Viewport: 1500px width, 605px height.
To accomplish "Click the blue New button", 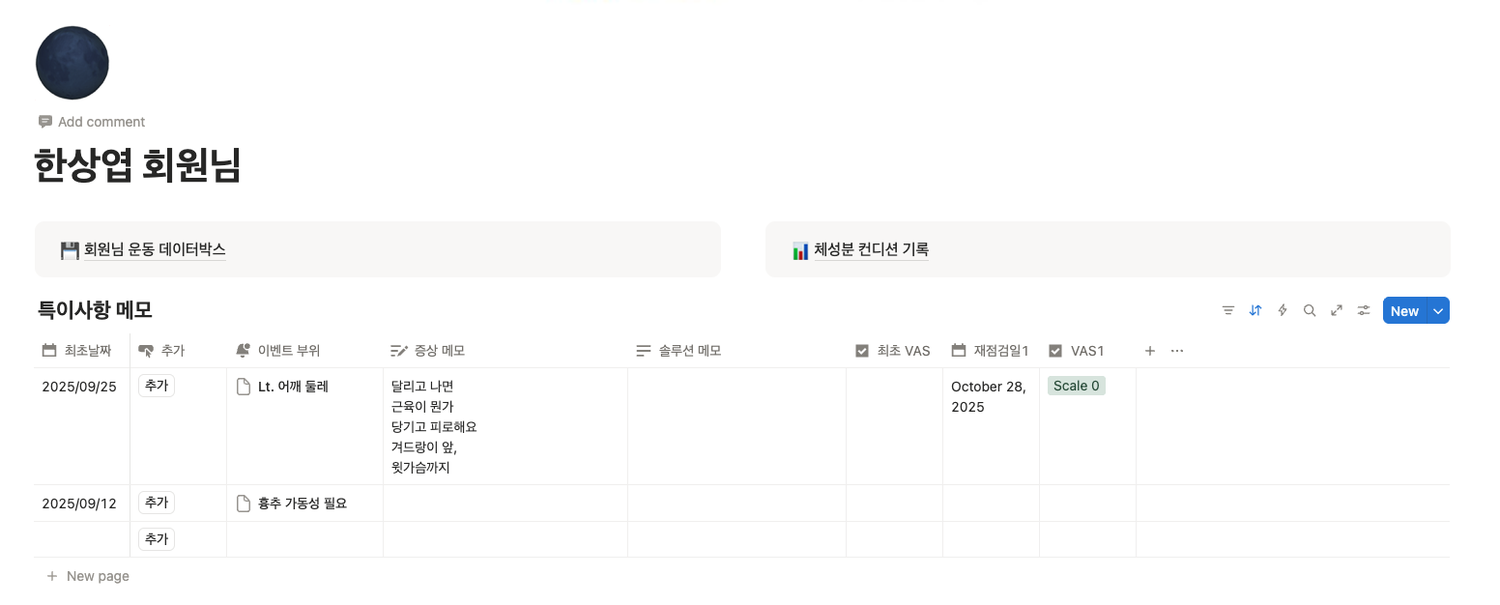I will coord(1404,311).
